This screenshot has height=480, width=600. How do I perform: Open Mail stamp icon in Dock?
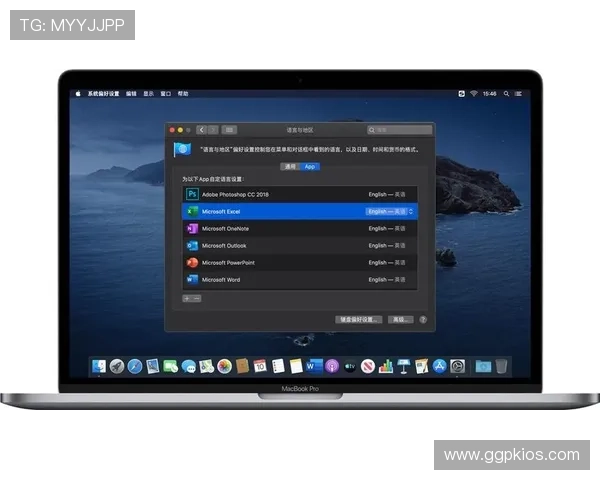tap(153, 366)
